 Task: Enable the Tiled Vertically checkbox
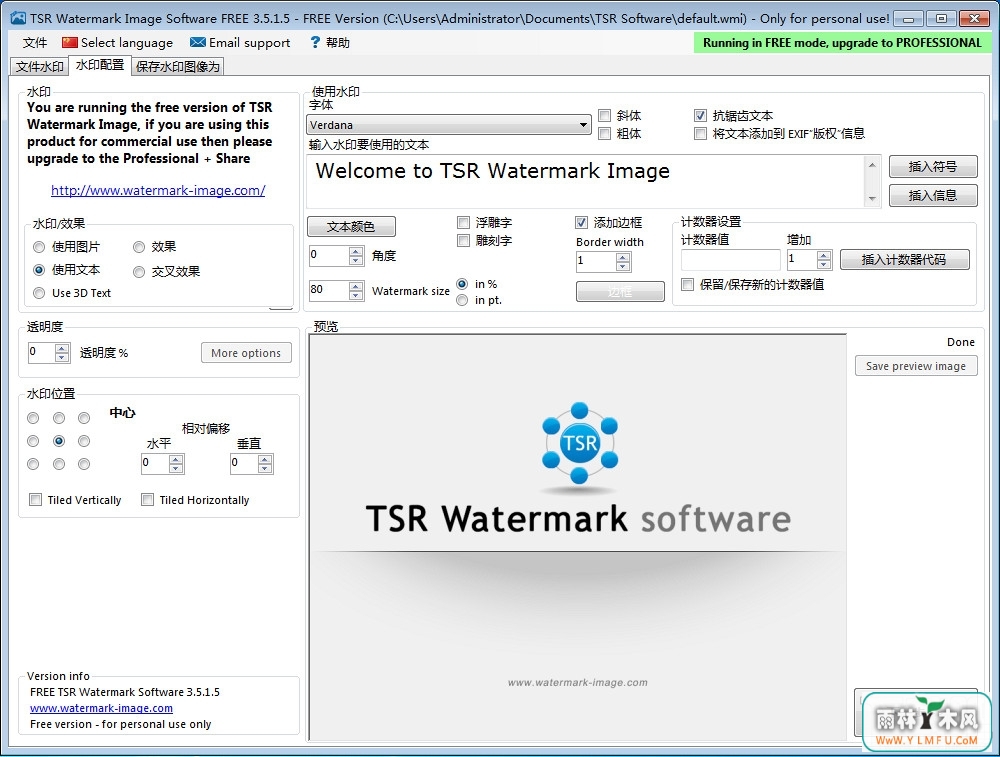pyautogui.click(x=36, y=499)
